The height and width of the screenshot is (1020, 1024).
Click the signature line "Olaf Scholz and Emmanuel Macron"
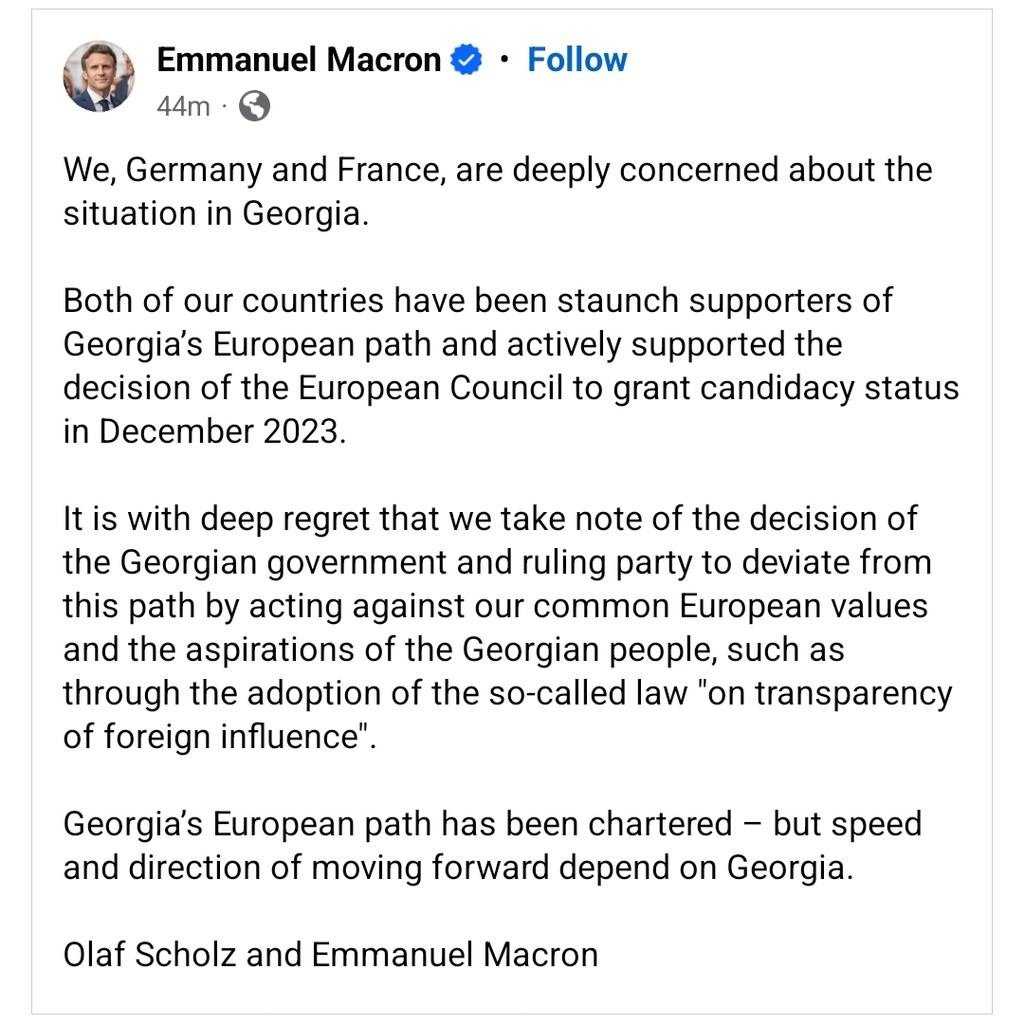[x=330, y=955]
